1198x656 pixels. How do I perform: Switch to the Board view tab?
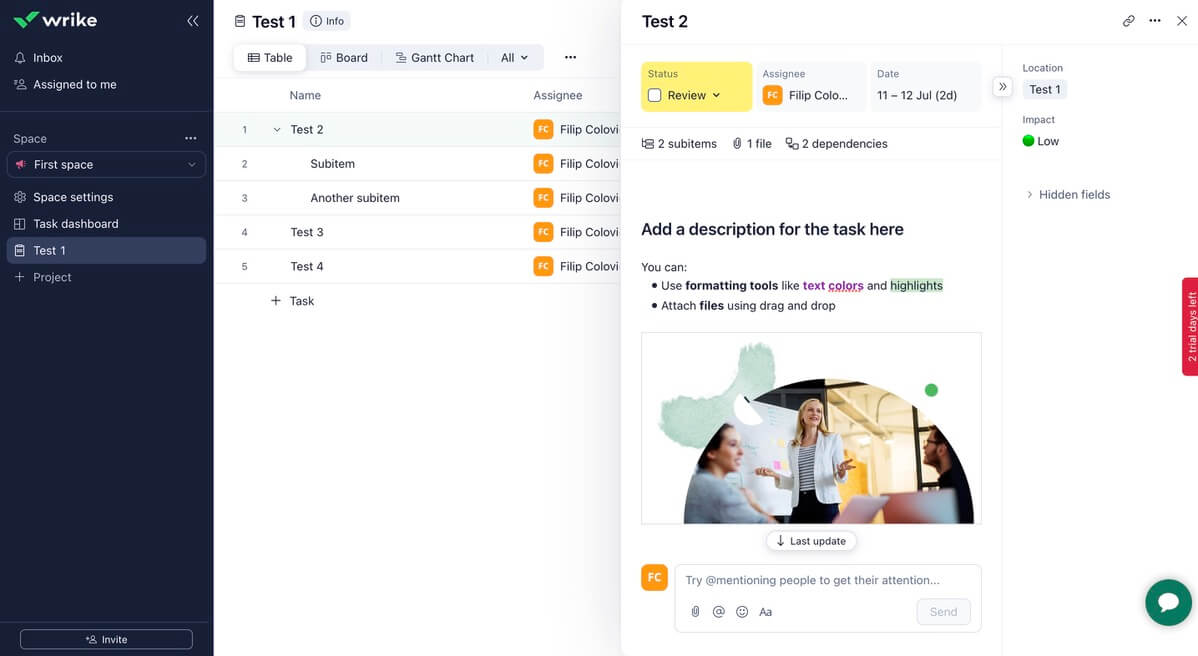point(344,57)
